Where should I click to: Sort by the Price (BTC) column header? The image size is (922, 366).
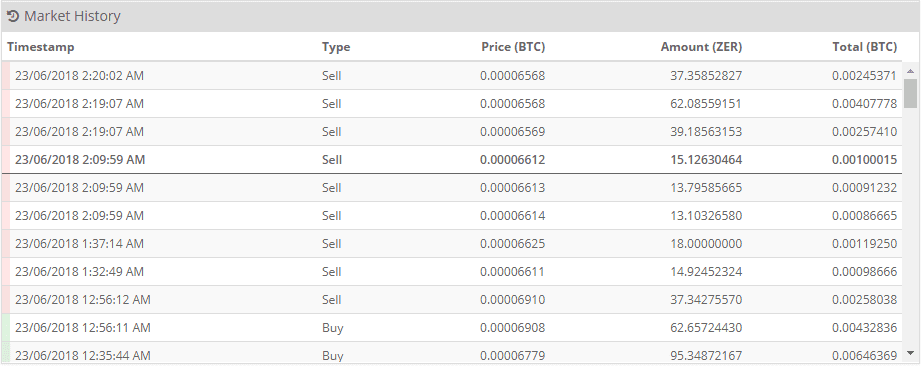513,47
